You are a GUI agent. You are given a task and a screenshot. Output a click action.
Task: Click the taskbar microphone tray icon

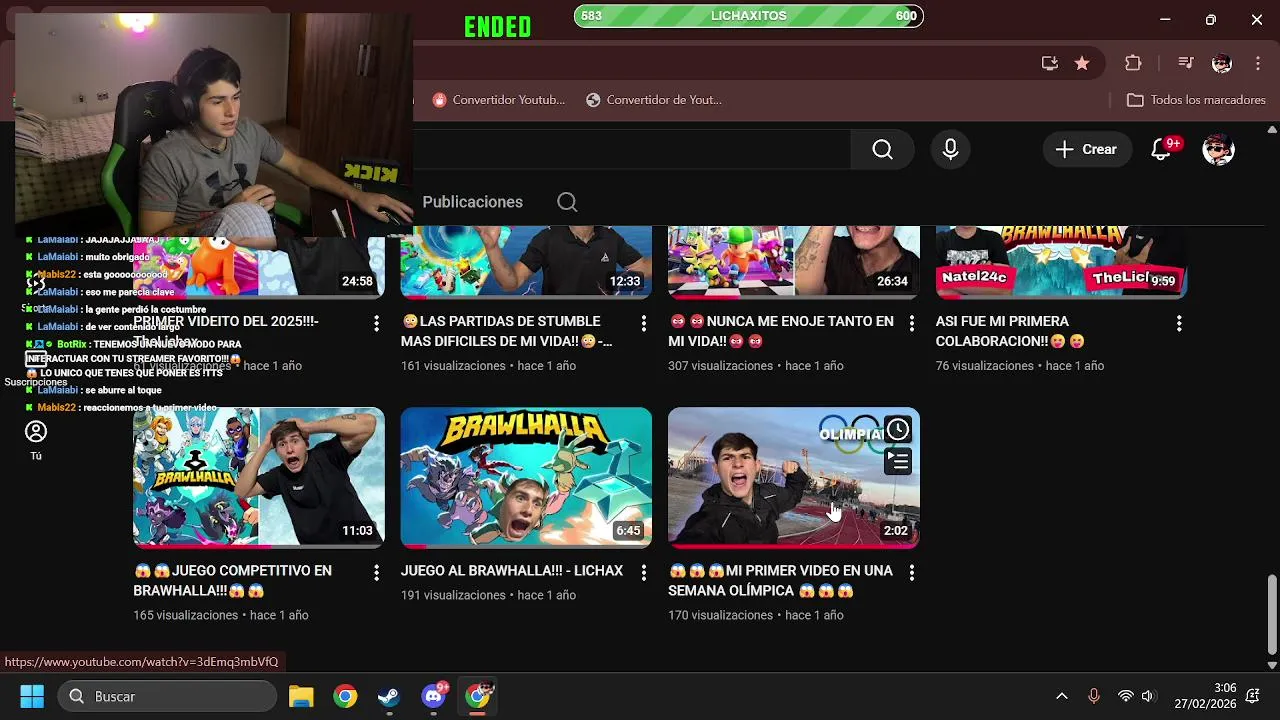coord(1093,696)
